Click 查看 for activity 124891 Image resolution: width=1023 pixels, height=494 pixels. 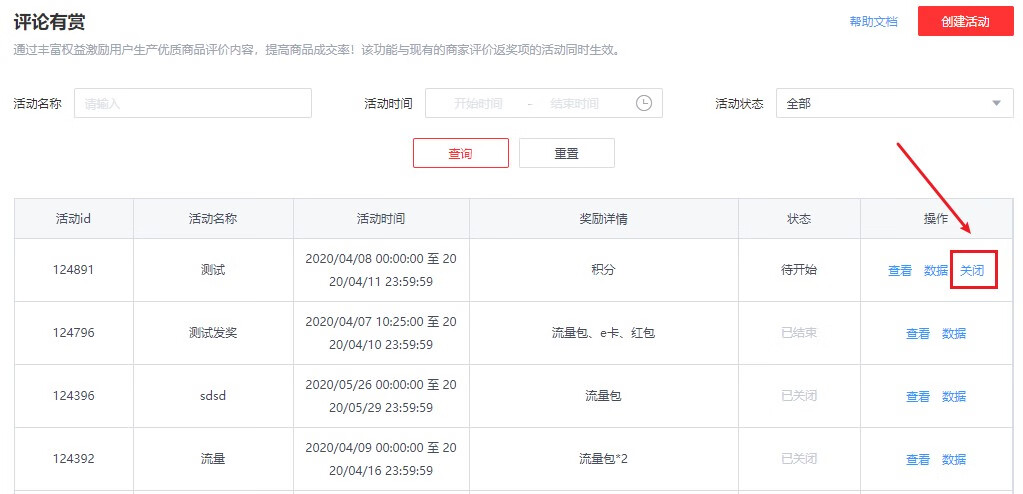click(900, 270)
